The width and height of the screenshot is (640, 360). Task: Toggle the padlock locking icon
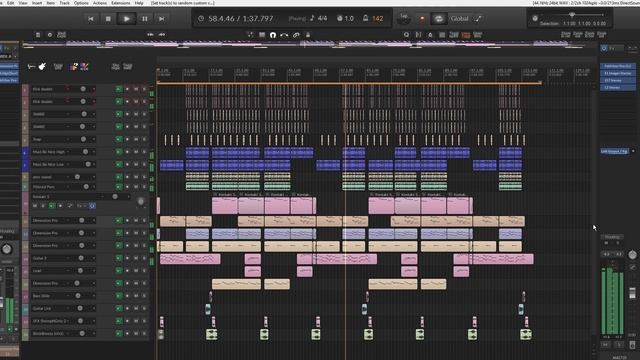[x=308, y=35]
